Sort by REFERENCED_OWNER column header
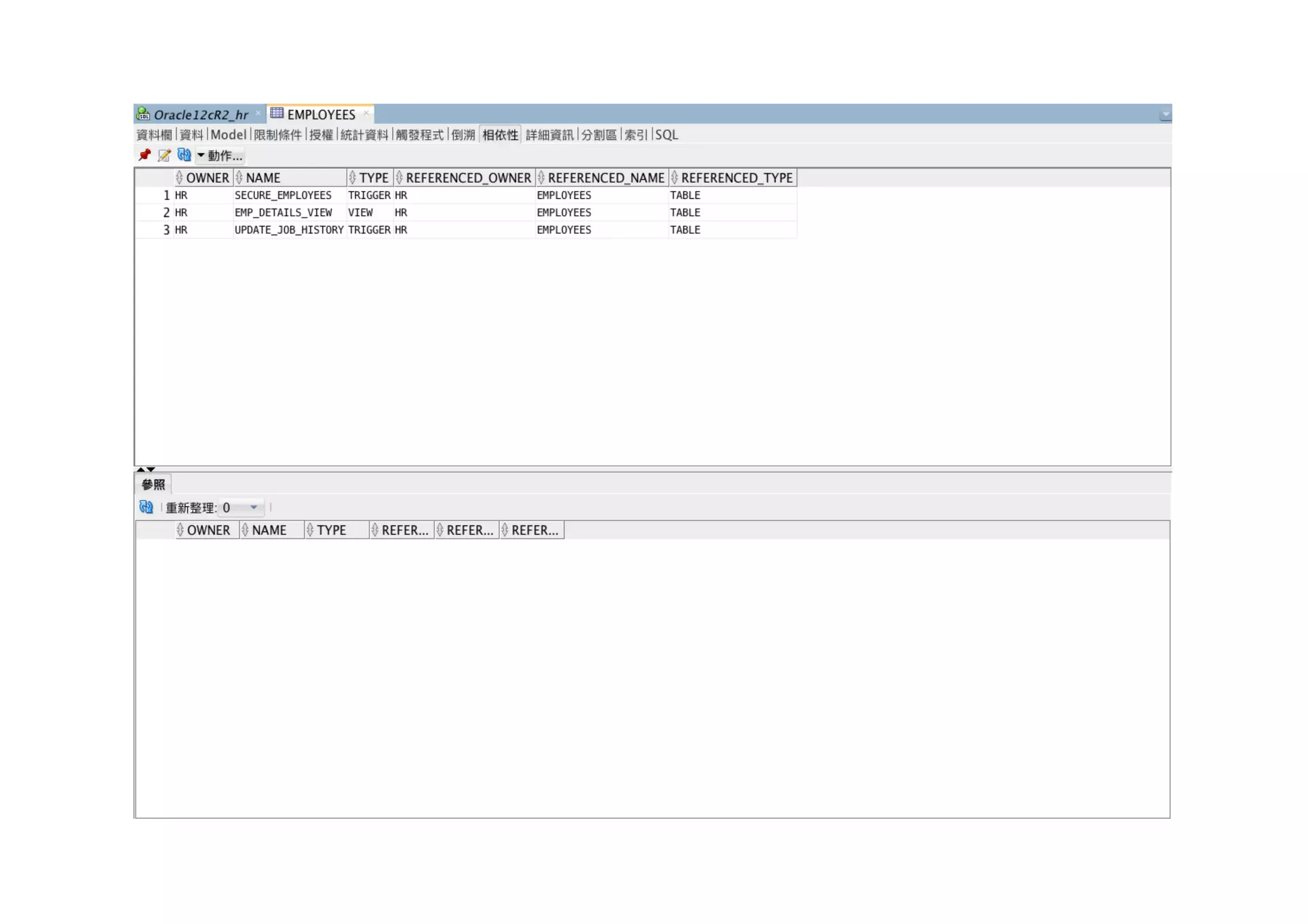The image size is (1308, 924). (464, 178)
